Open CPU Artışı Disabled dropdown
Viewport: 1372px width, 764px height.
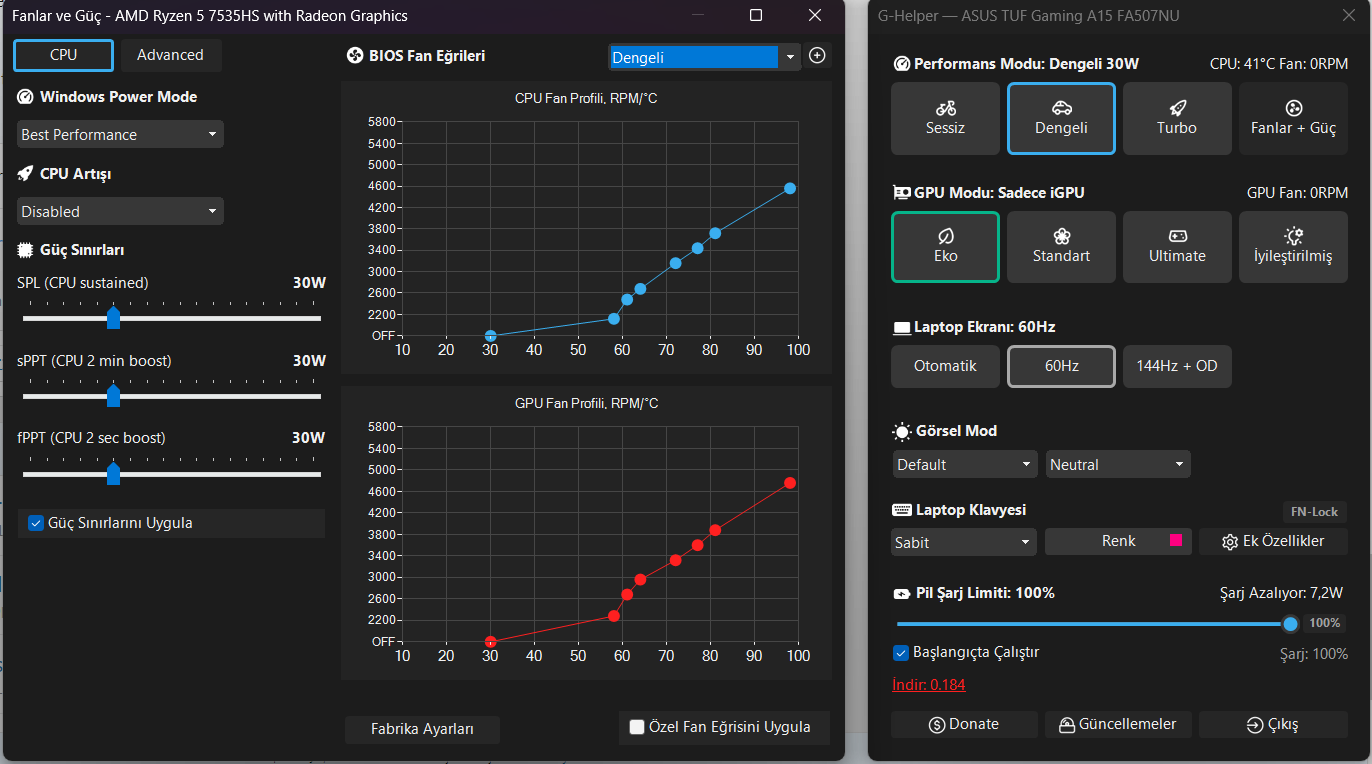coord(120,211)
